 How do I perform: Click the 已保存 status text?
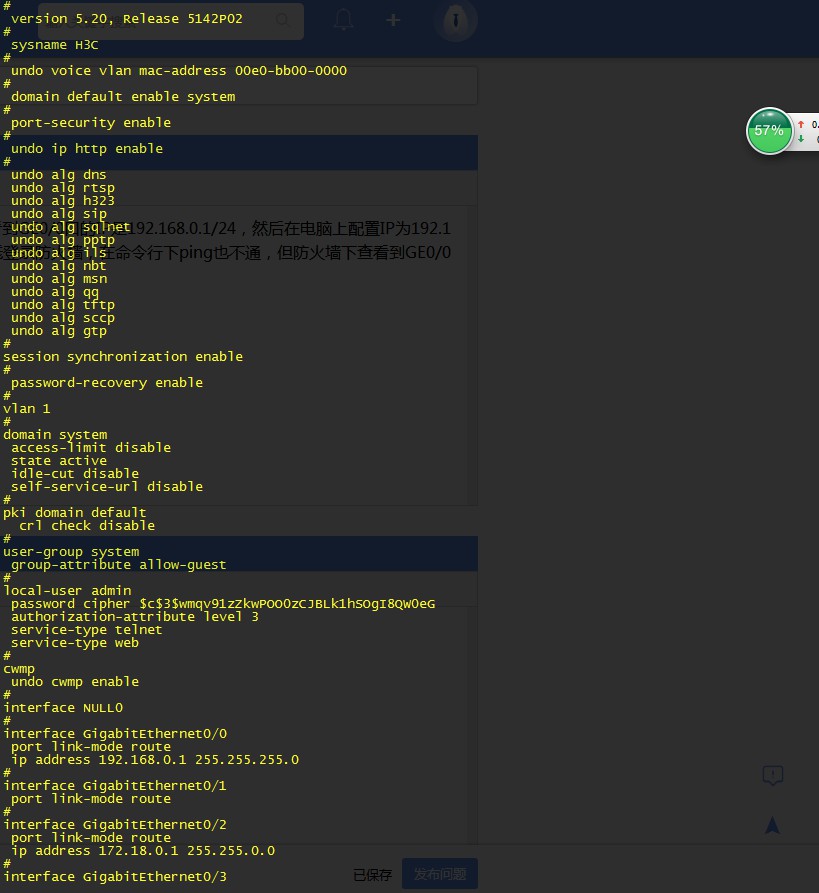point(372,875)
